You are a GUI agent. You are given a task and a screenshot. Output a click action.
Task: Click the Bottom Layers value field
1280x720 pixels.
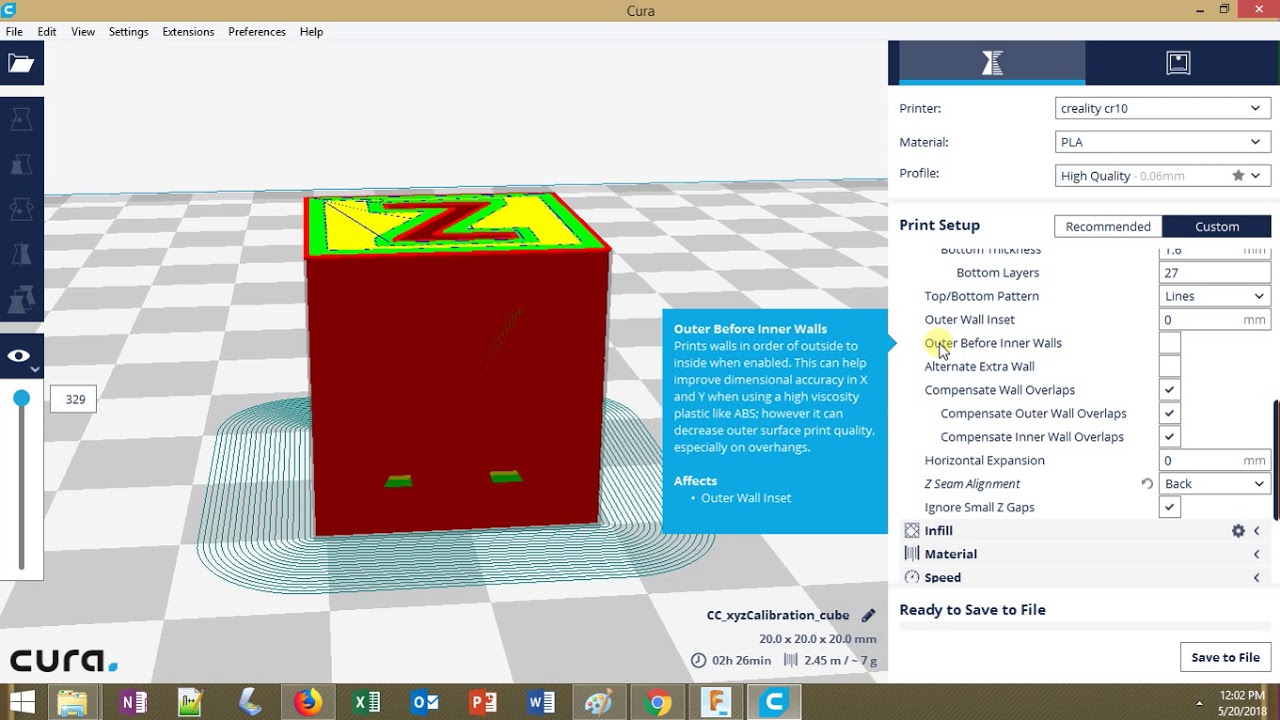tap(1215, 273)
